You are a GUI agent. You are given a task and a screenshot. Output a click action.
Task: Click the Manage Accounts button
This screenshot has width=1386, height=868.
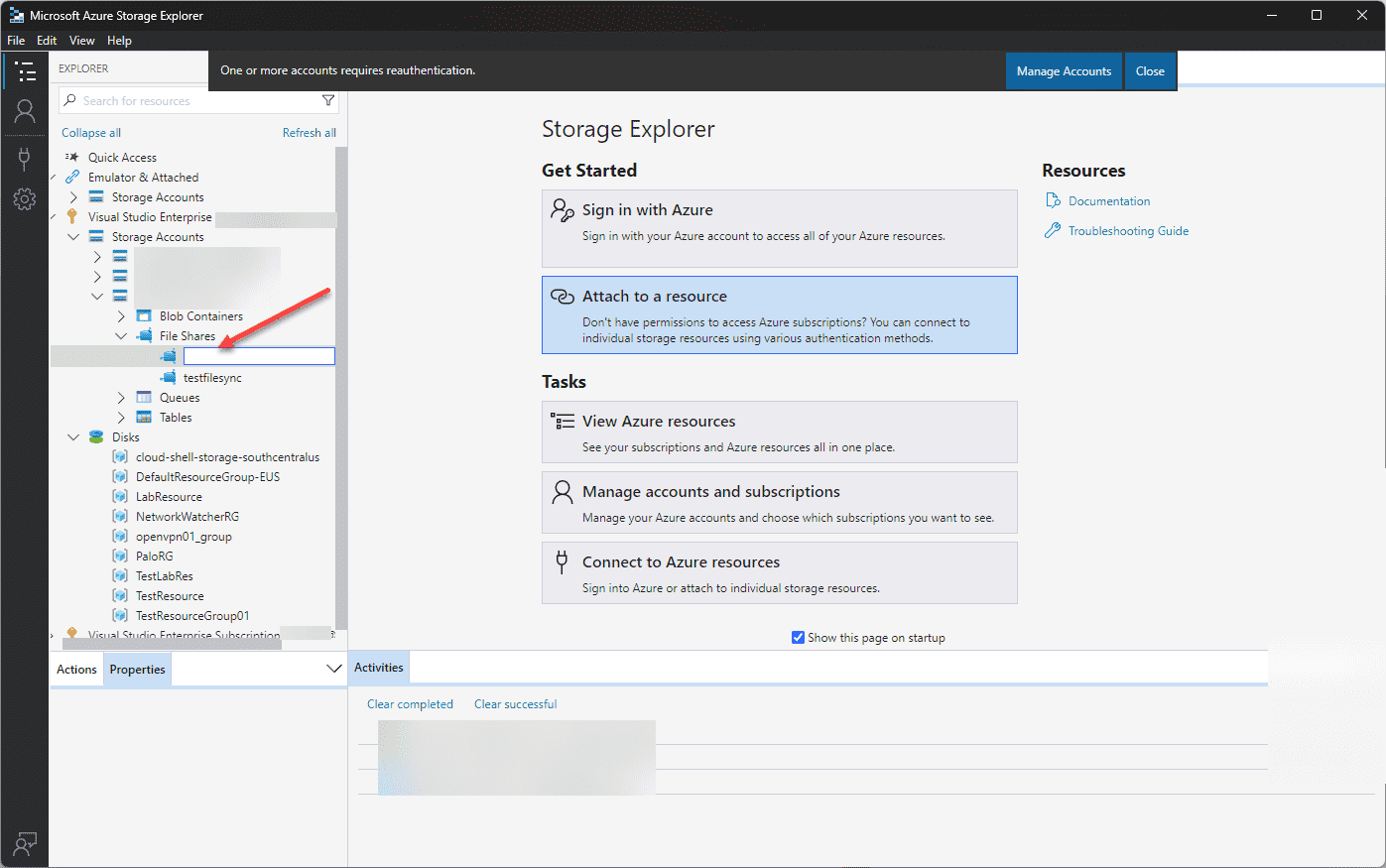point(1064,71)
